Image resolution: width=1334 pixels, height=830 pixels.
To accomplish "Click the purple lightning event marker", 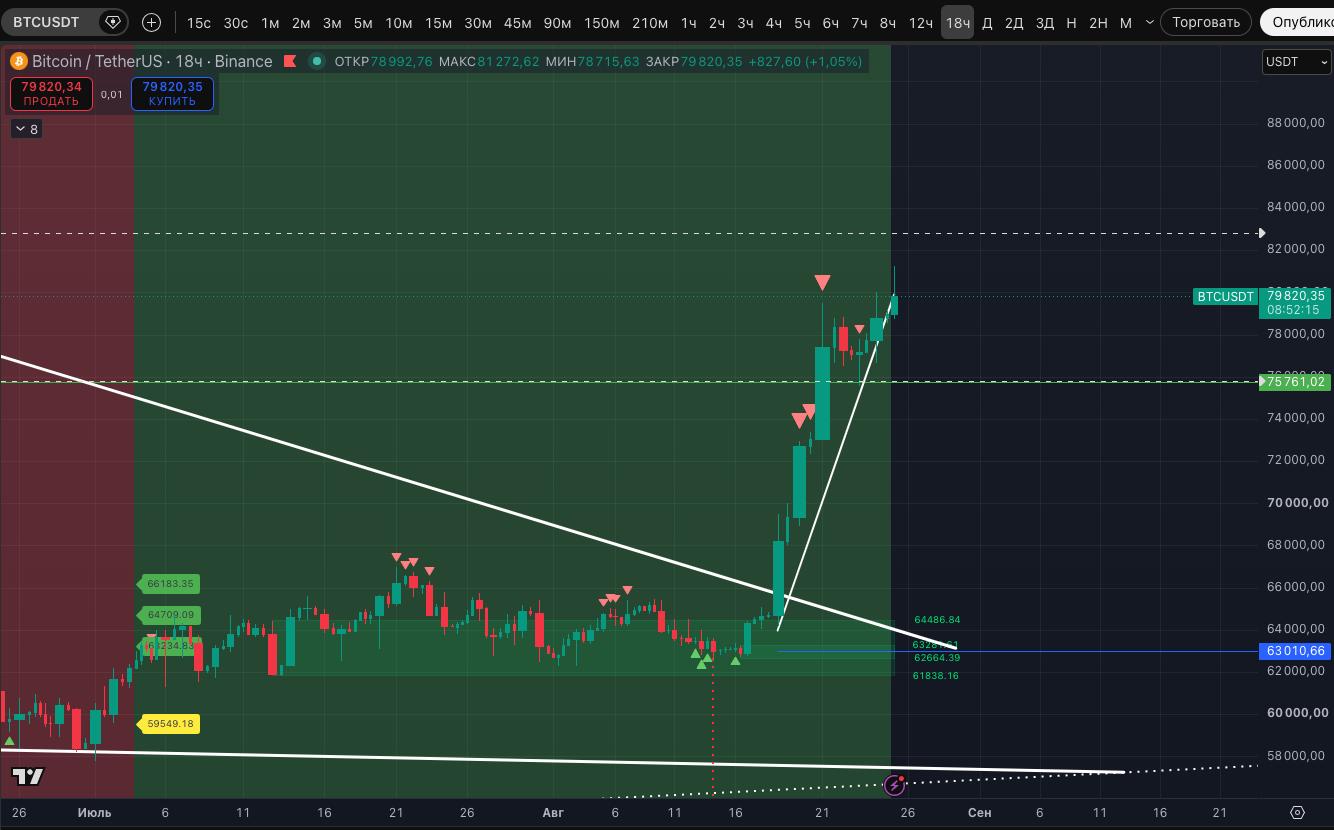I will 894,785.
